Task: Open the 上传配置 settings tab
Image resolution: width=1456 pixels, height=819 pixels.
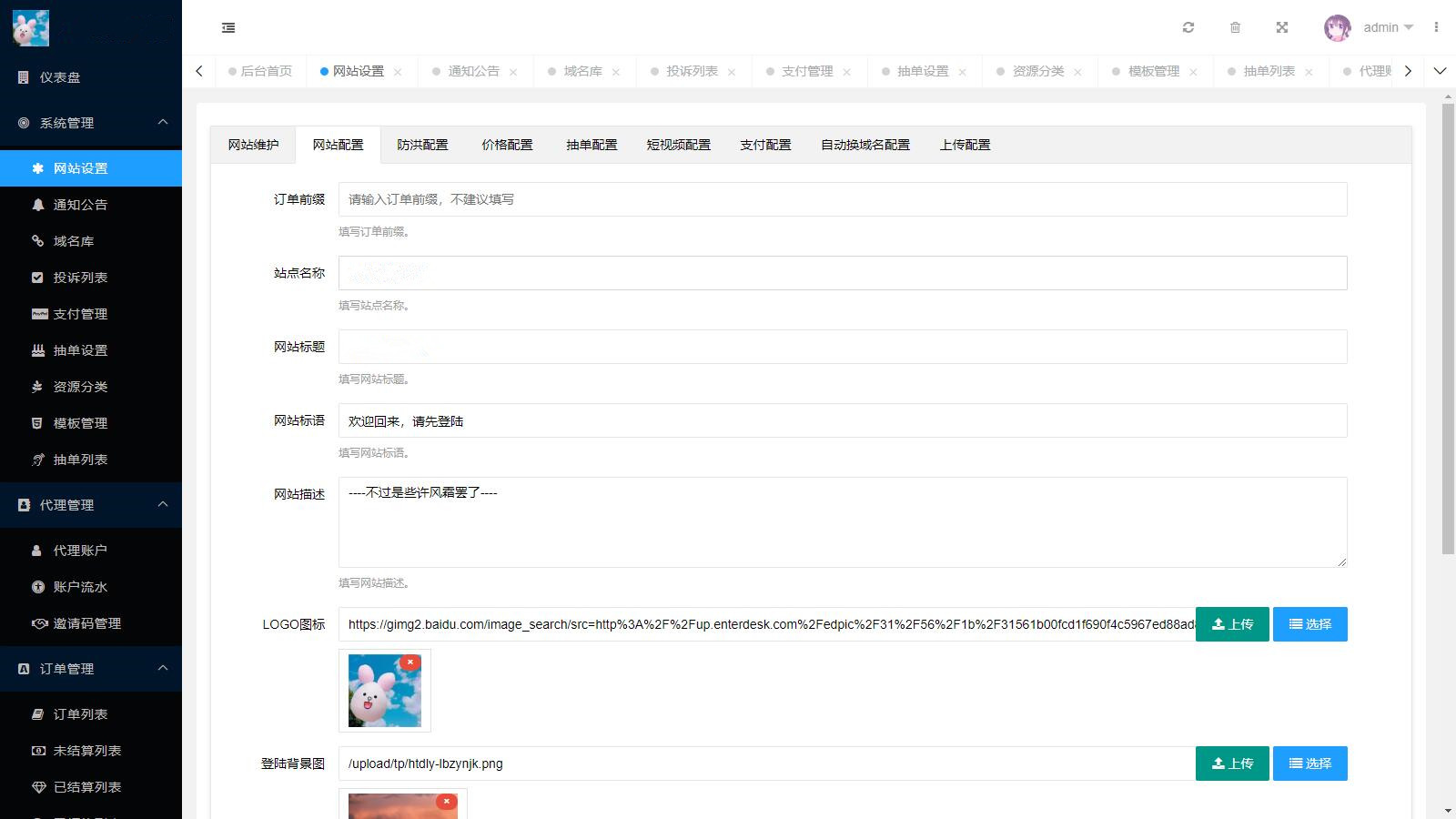Action: point(965,145)
